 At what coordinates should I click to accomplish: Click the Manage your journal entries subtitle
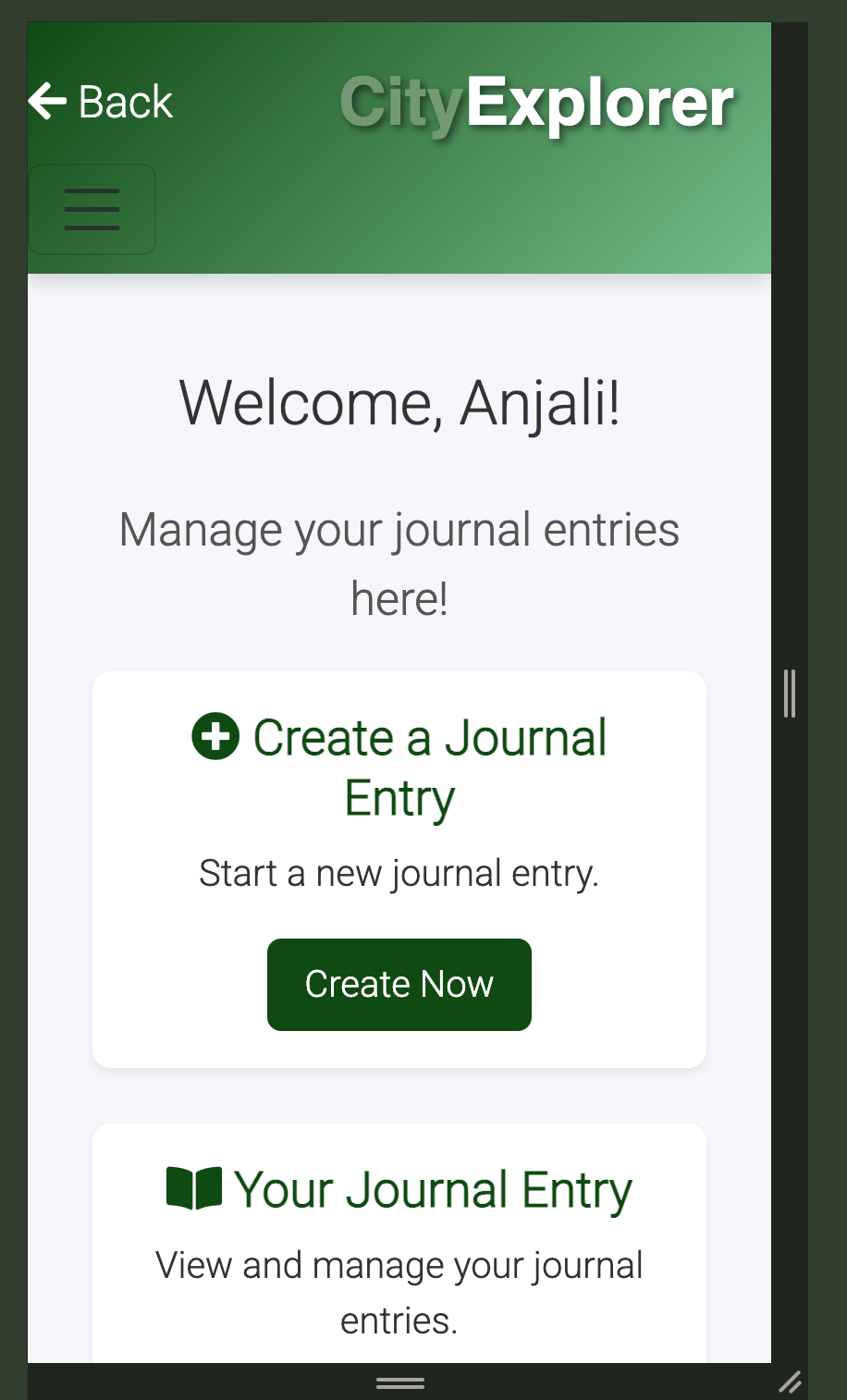[399, 564]
